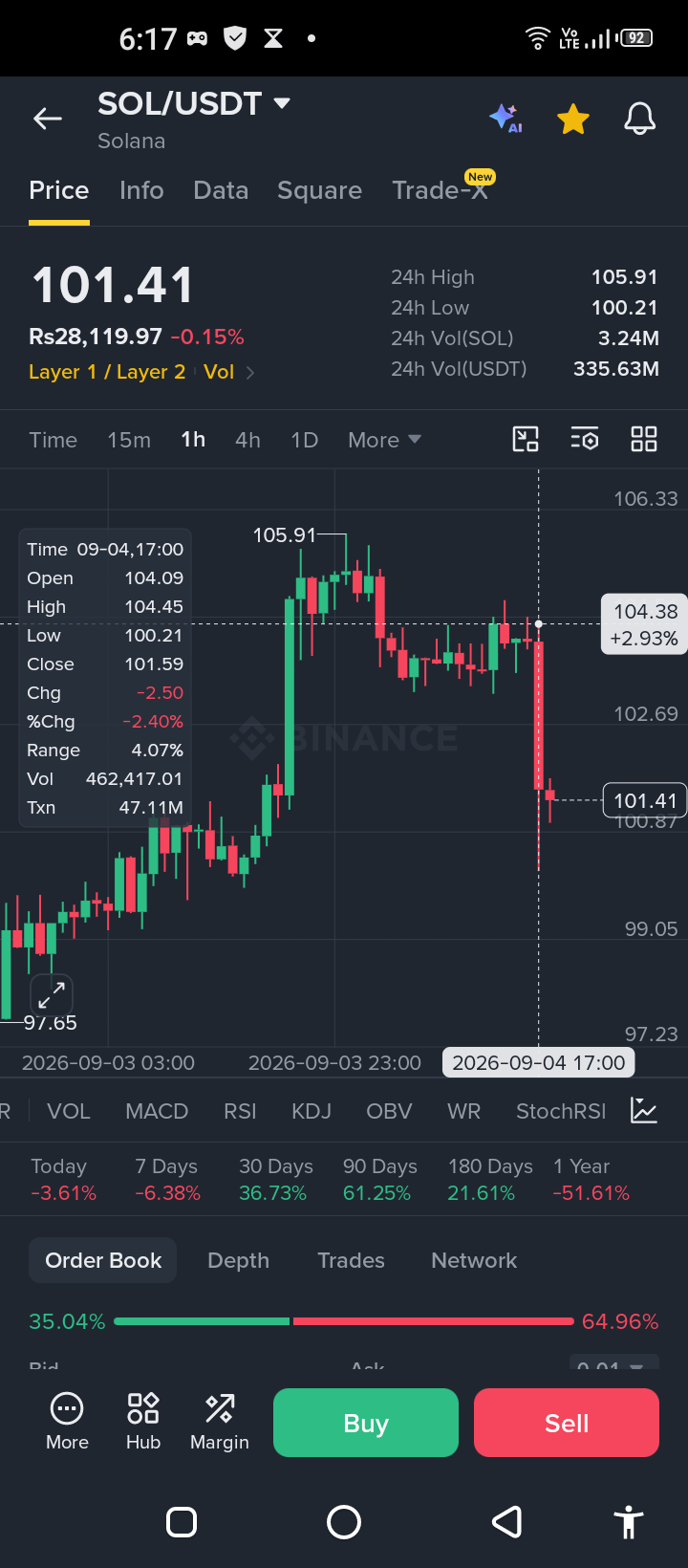Open the chart indicator settings icon
The height and width of the screenshot is (1568, 688).
pos(585,439)
